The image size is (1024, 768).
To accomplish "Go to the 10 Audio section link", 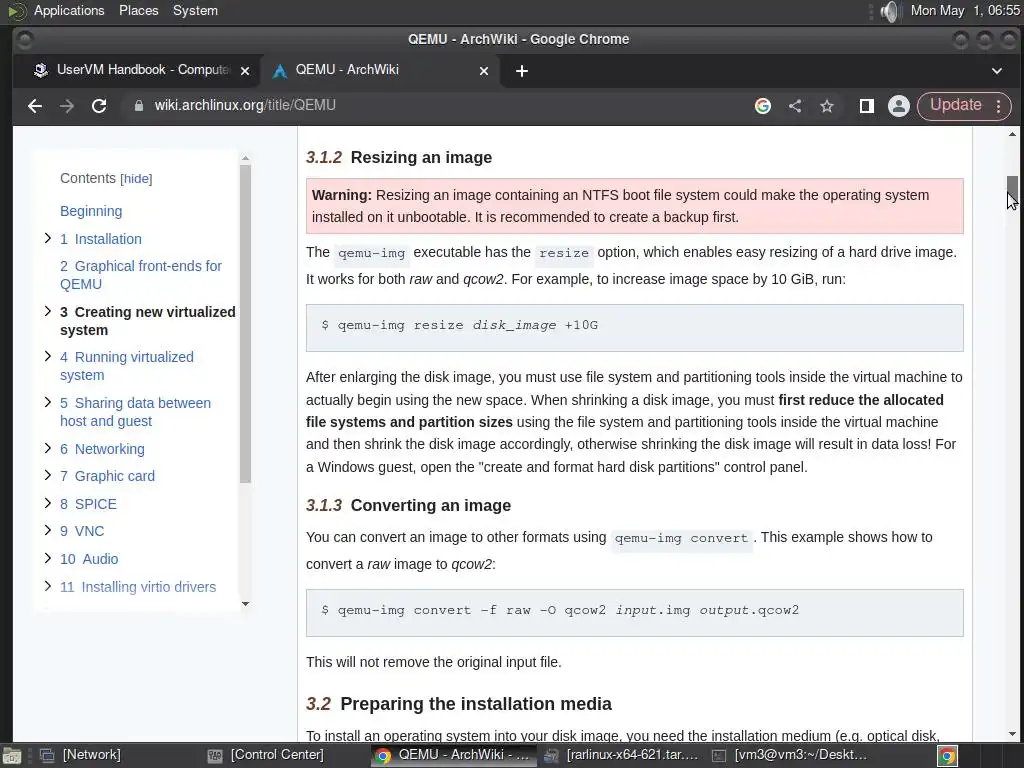I will coord(89,559).
